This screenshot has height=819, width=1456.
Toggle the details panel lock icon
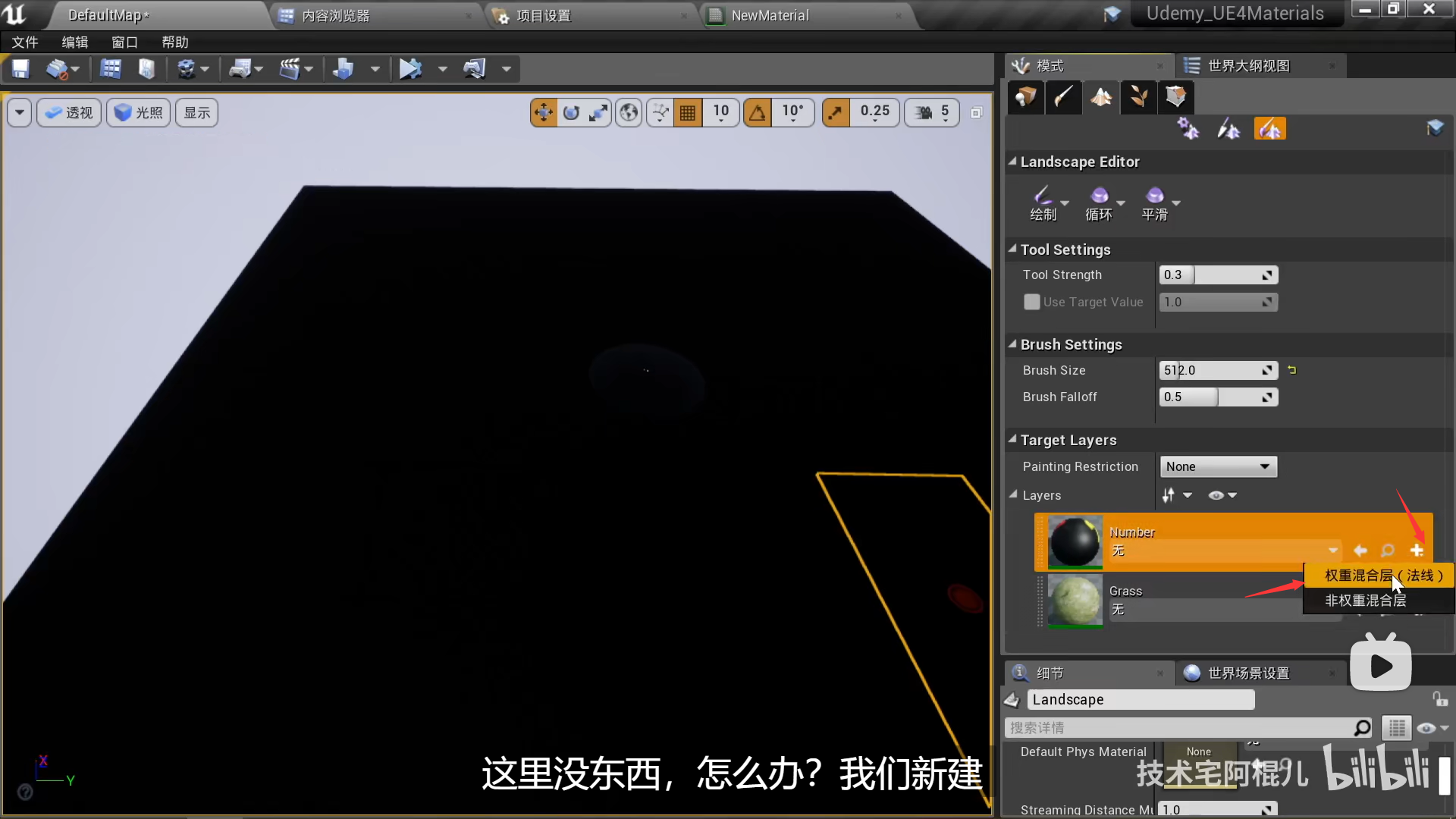[1439, 699]
